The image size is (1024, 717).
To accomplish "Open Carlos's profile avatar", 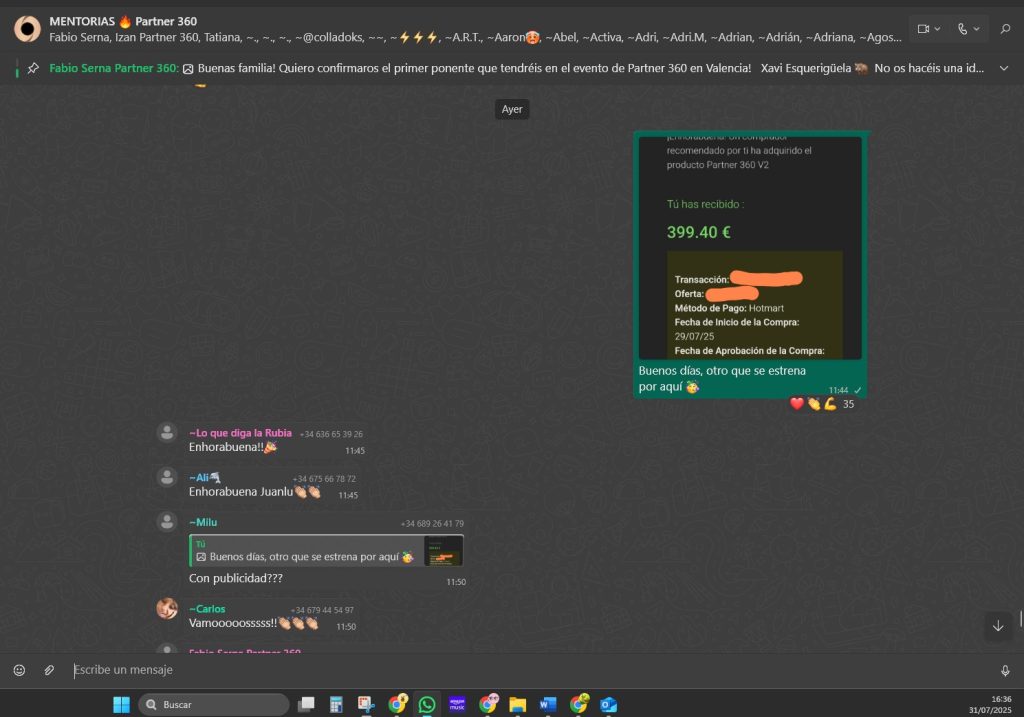I will [167, 608].
